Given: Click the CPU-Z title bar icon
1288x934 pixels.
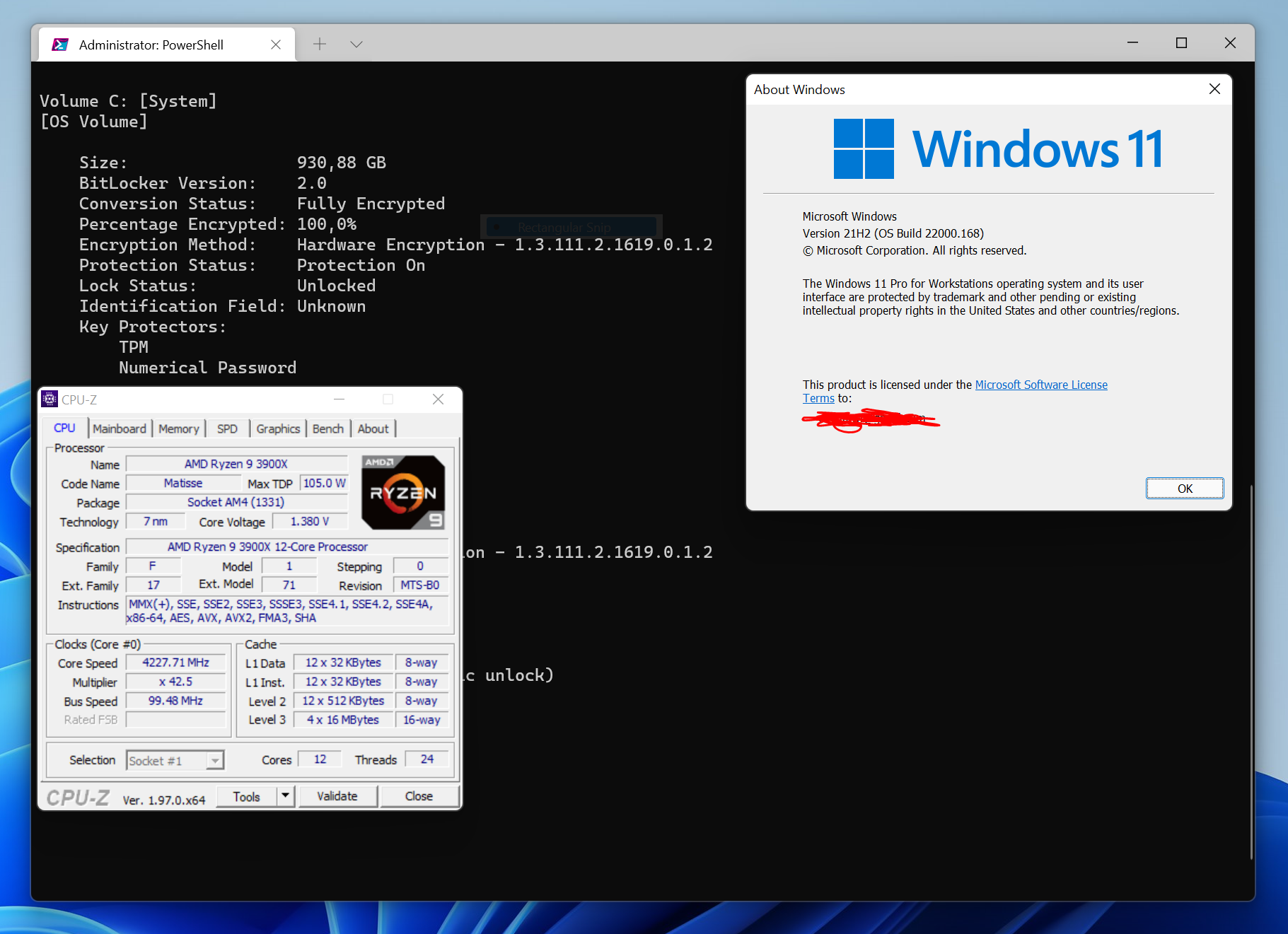Looking at the screenshot, I should pyautogui.click(x=50, y=399).
